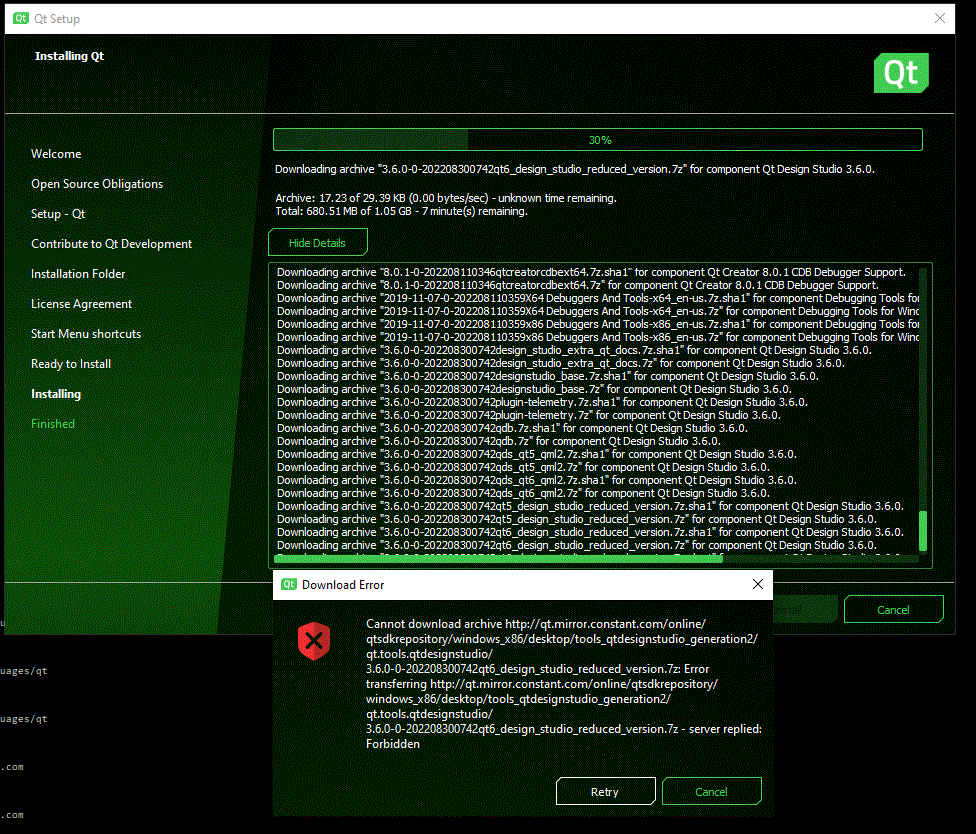976x834 pixels.
Task: Retry the failed archive download
Action: (606, 791)
